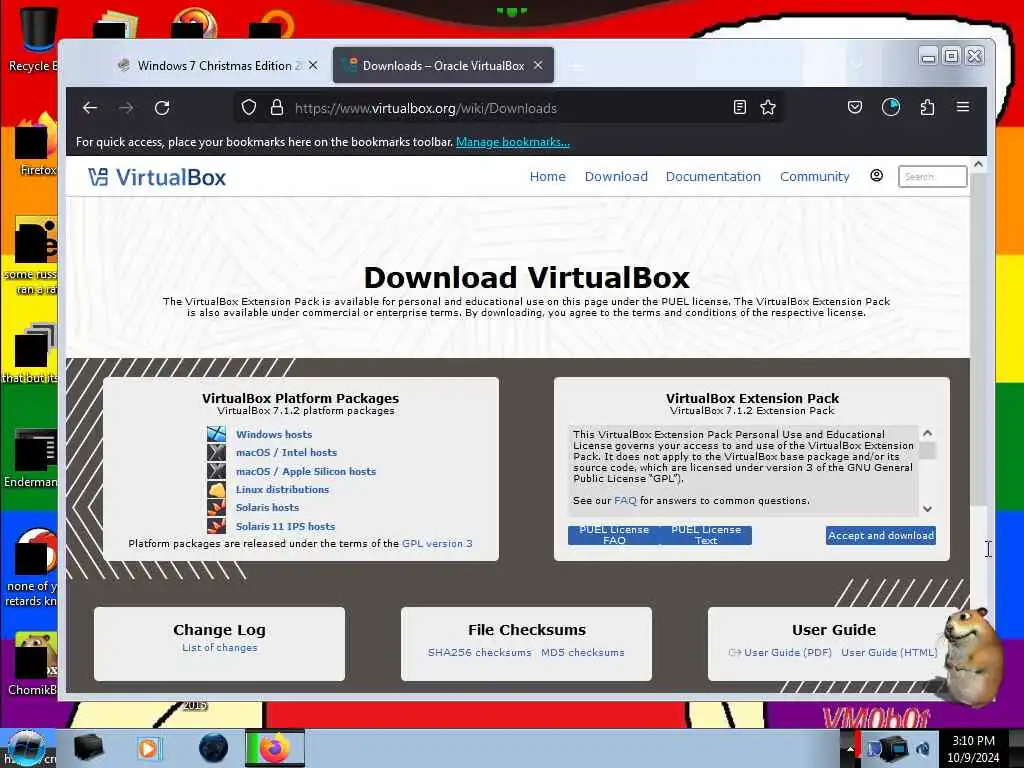Open the Windows hosts download link
Screen dimensions: 1024x768
pyautogui.click(x=274, y=434)
